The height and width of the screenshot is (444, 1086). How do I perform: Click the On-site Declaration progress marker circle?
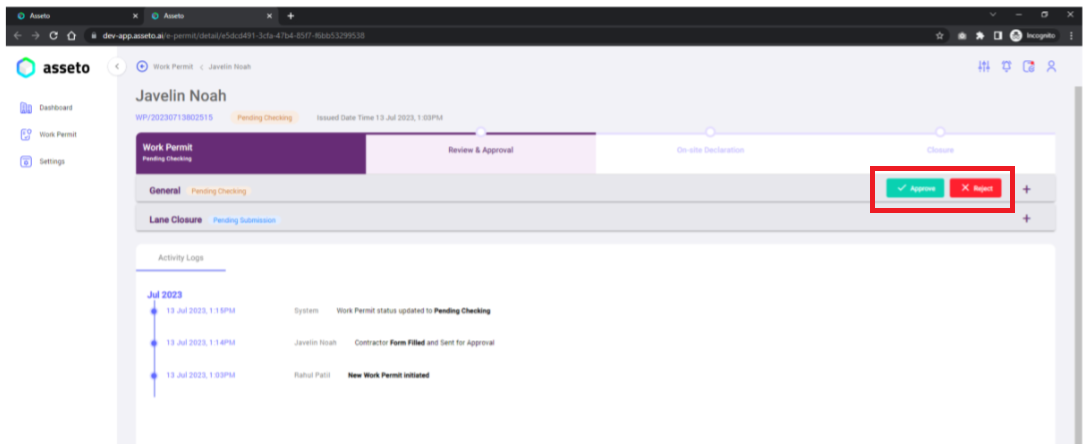(710, 132)
